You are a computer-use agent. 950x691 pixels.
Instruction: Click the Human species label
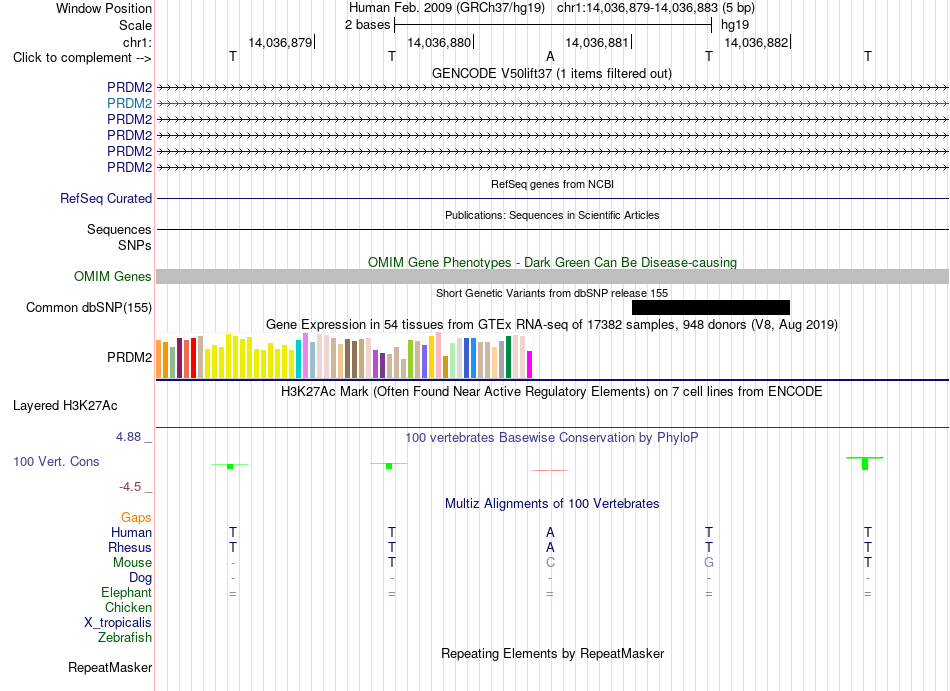tap(131, 532)
